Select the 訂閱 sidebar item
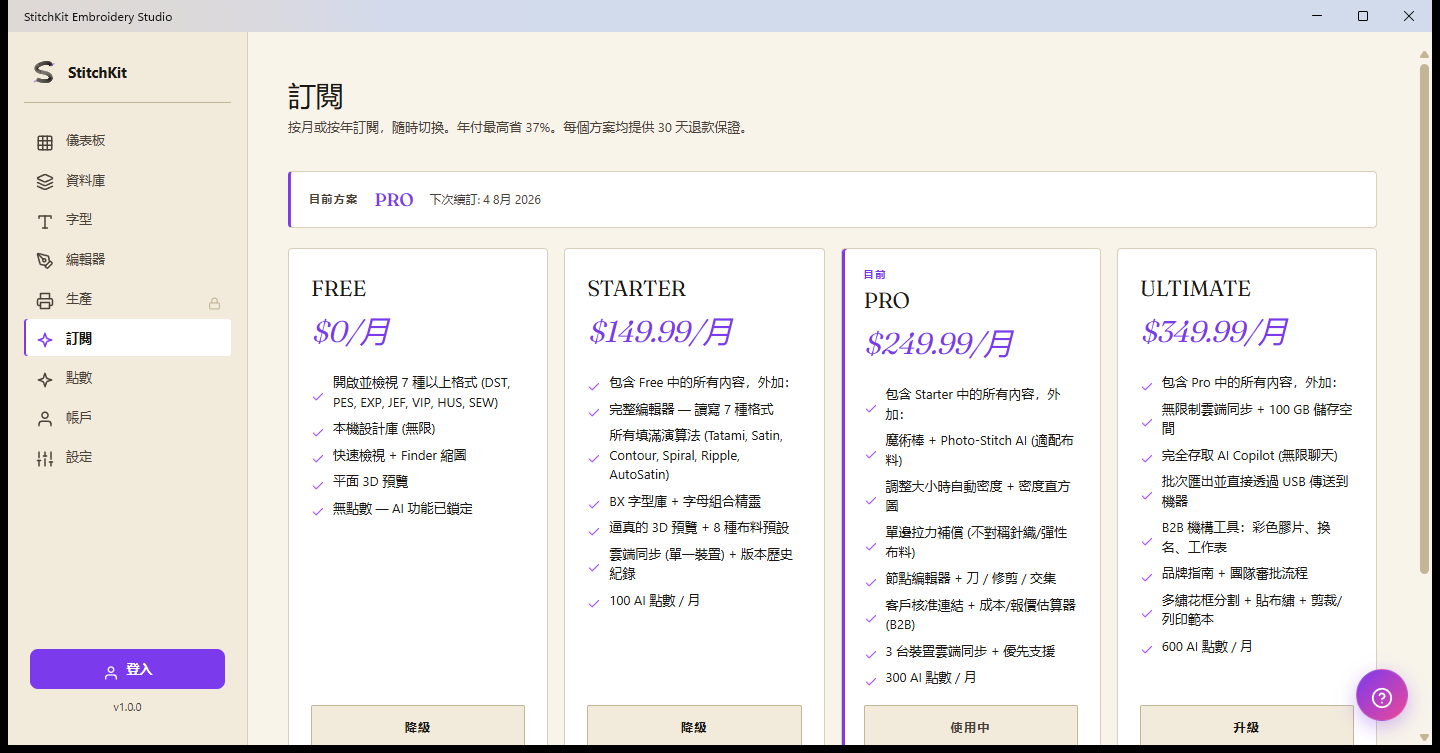The image size is (1440, 753). (x=128, y=339)
